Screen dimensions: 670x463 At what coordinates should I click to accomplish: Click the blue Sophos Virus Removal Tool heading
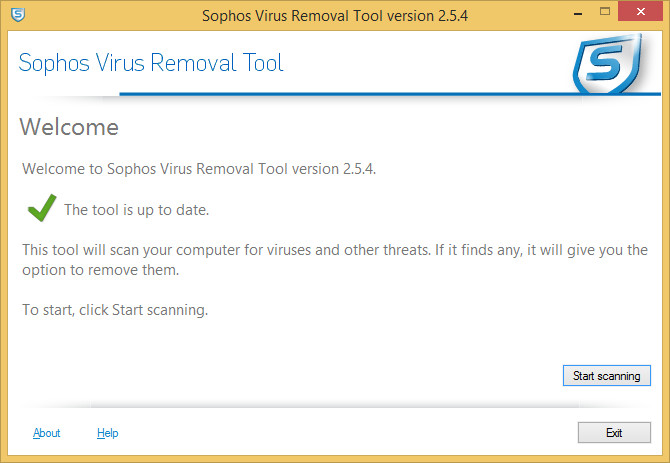pos(151,63)
